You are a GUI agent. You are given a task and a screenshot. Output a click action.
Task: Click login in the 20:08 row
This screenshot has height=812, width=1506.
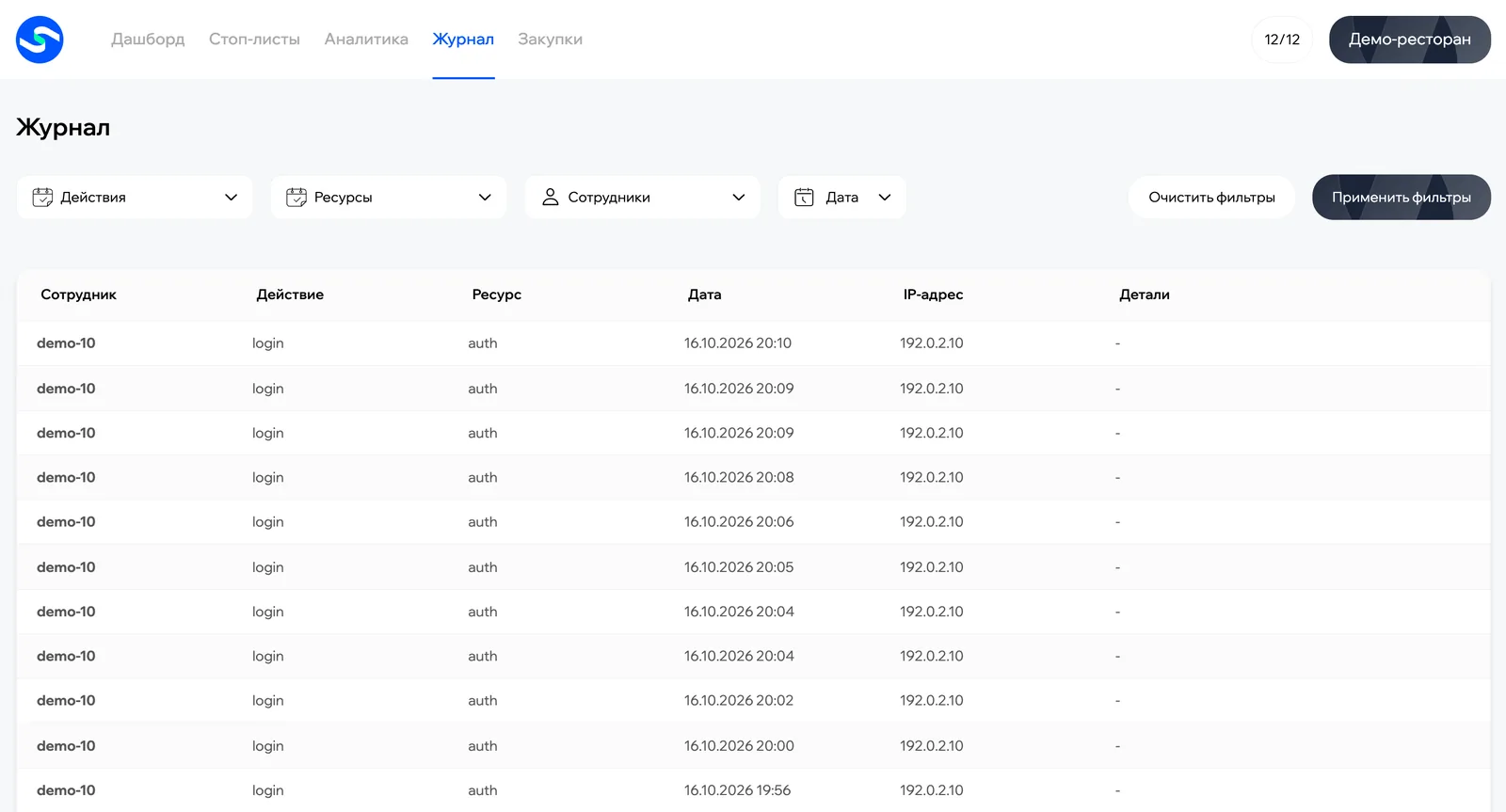(x=268, y=478)
